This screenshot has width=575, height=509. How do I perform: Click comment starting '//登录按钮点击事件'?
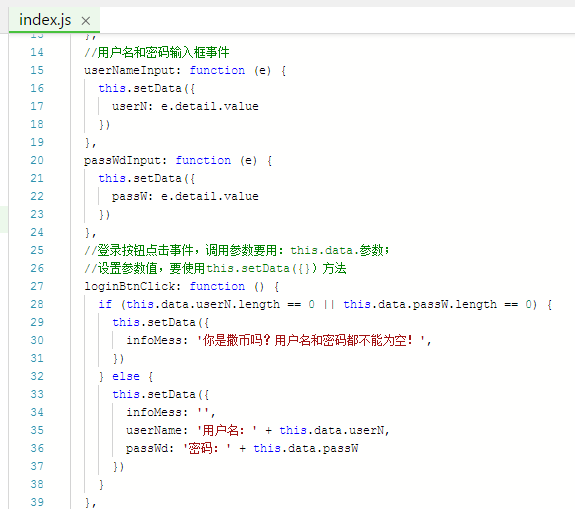[237, 250]
